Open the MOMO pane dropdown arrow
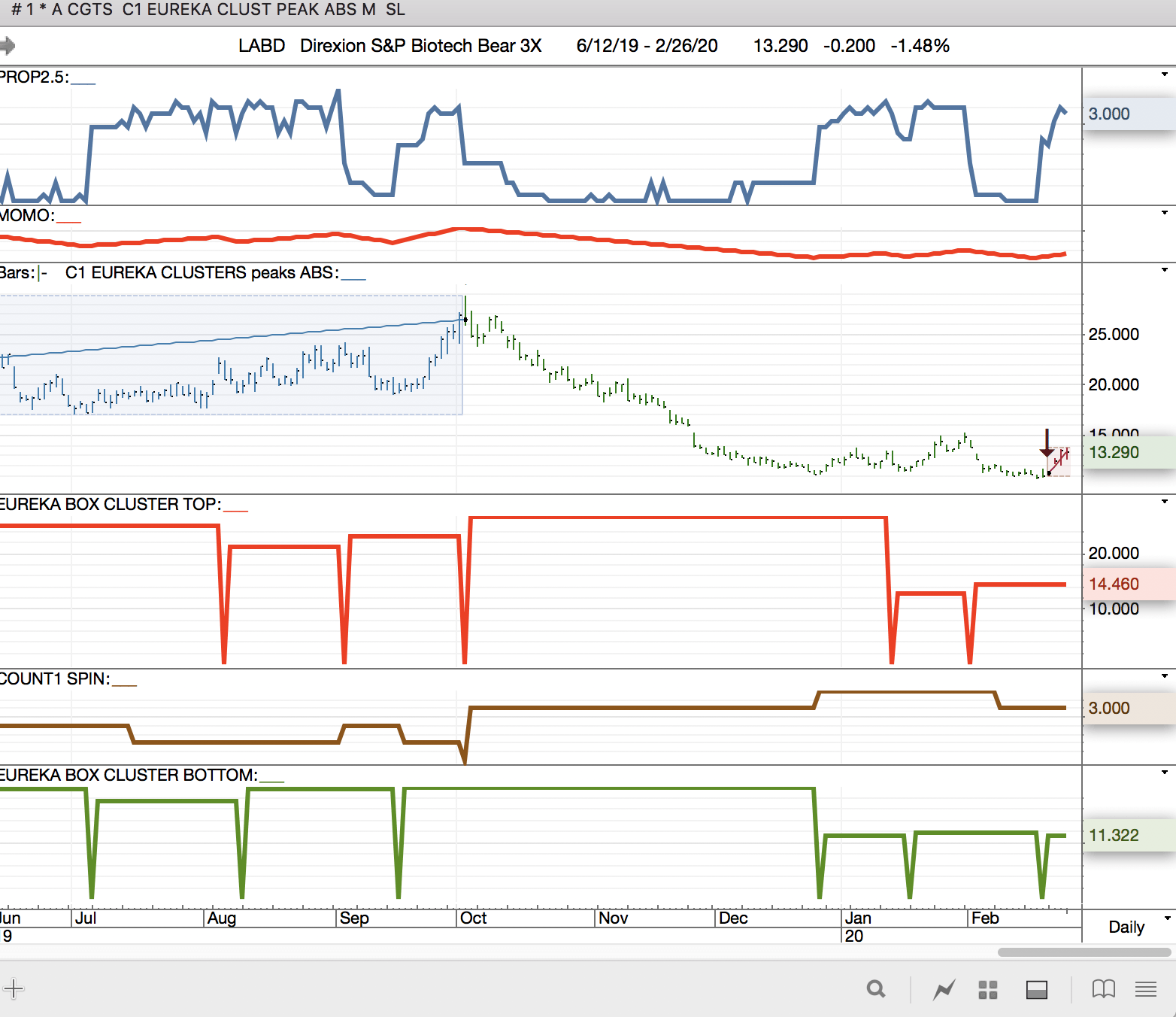 1165,213
